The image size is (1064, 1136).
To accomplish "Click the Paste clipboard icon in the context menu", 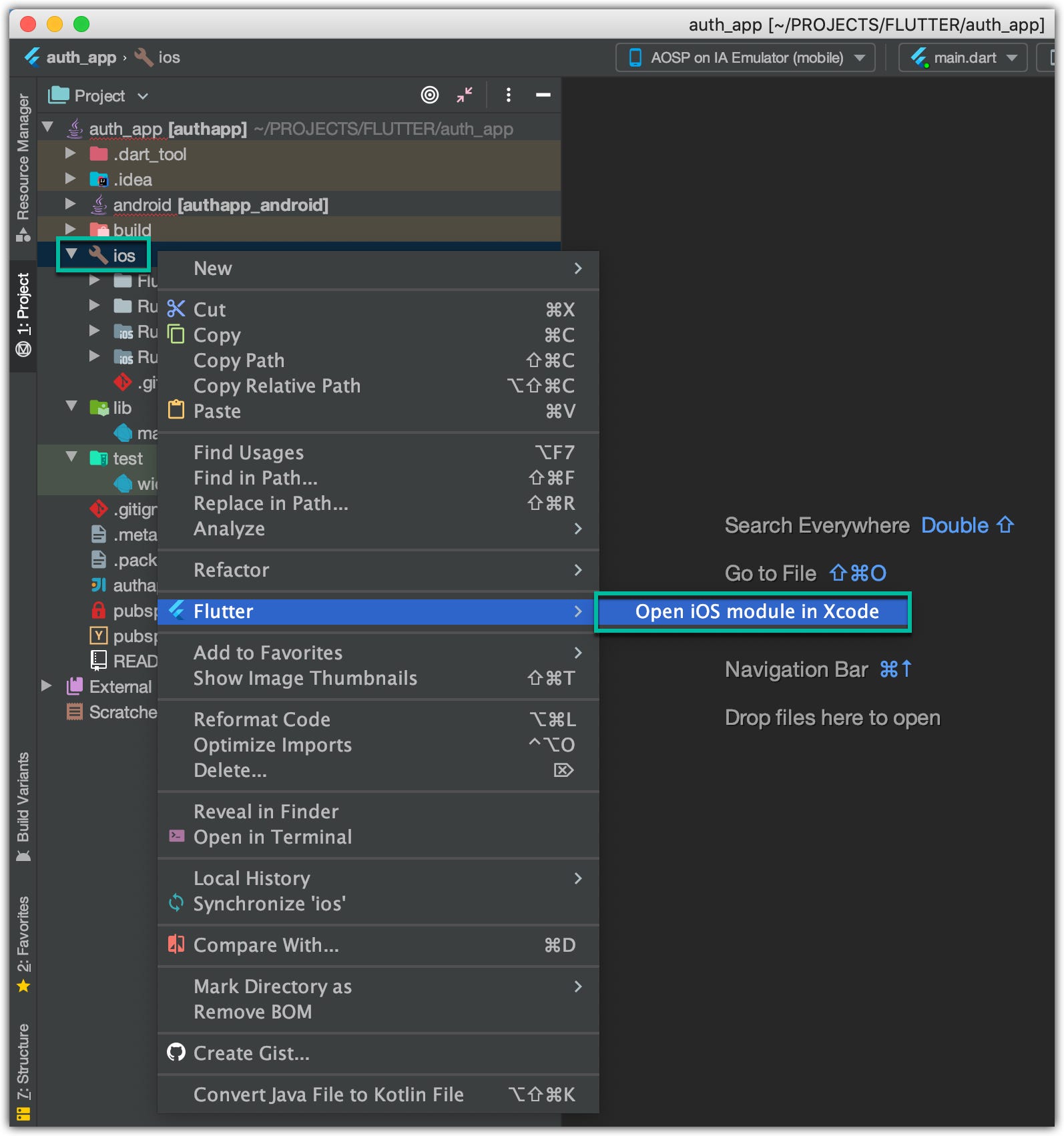I will (x=176, y=410).
